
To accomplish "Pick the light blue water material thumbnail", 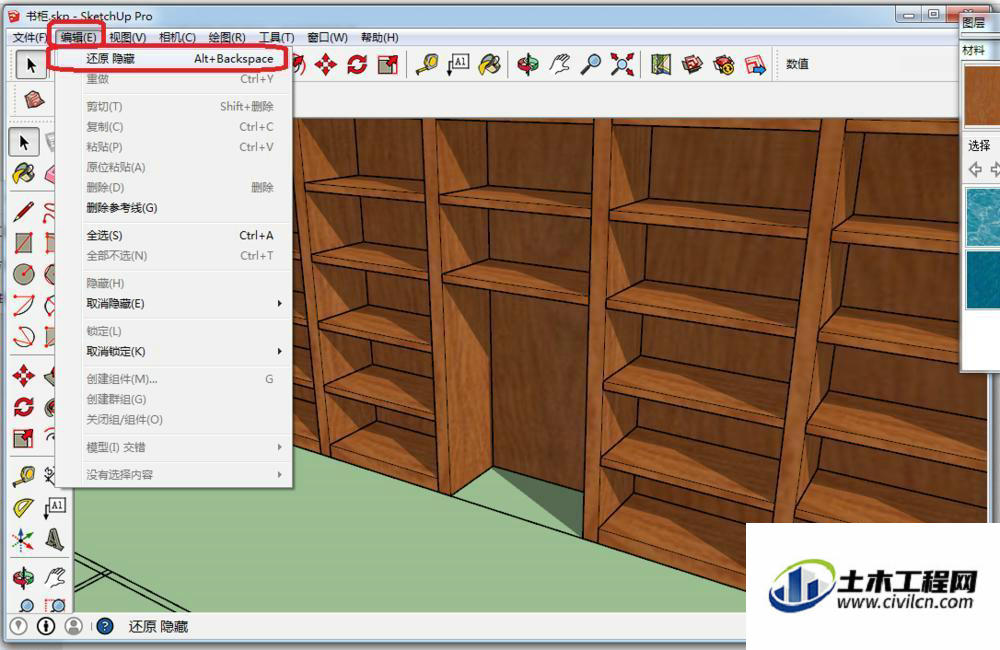I will click(x=982, y=216).
